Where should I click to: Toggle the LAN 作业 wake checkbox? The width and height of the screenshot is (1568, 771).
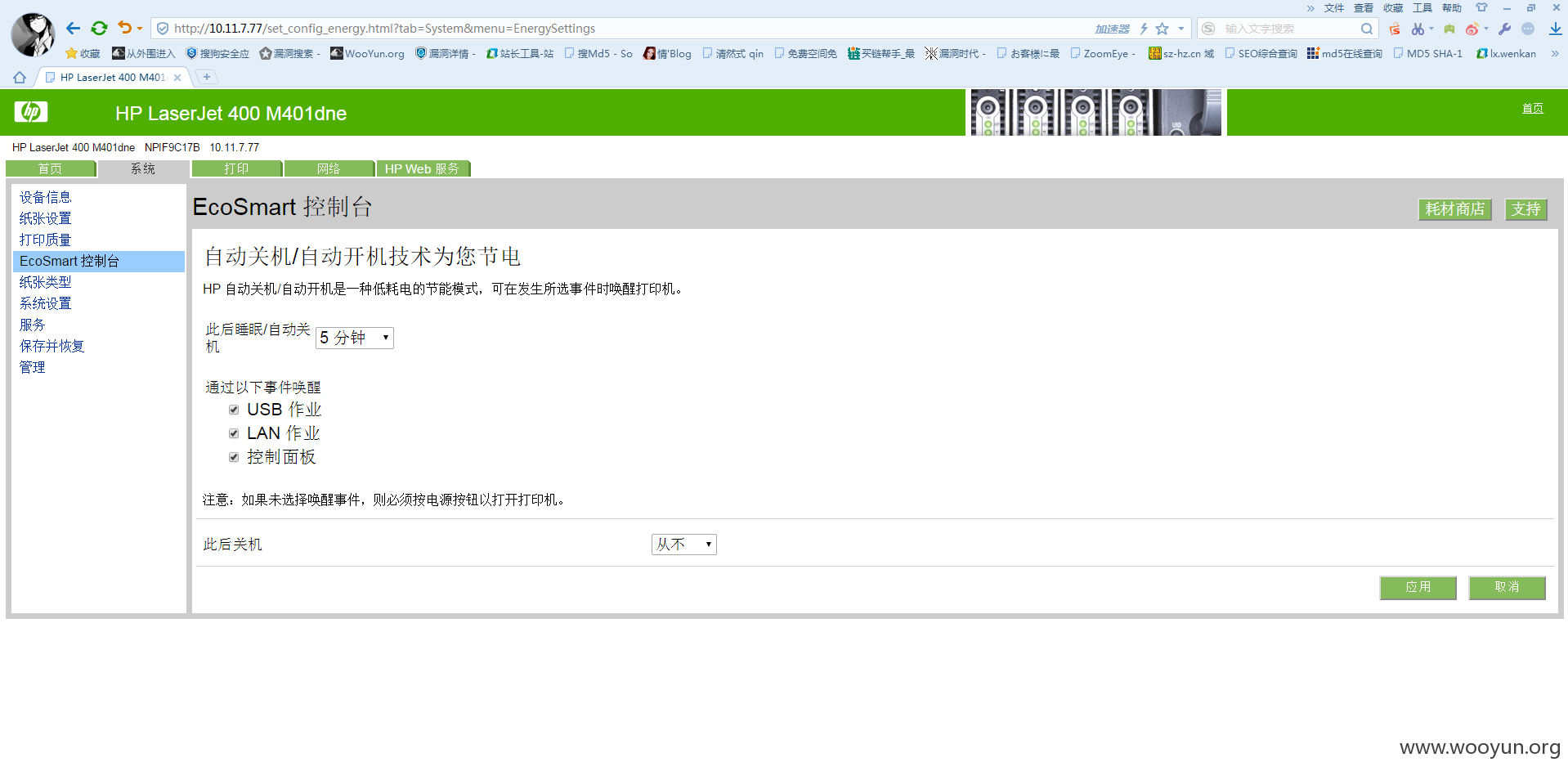(x=234, y=433)
